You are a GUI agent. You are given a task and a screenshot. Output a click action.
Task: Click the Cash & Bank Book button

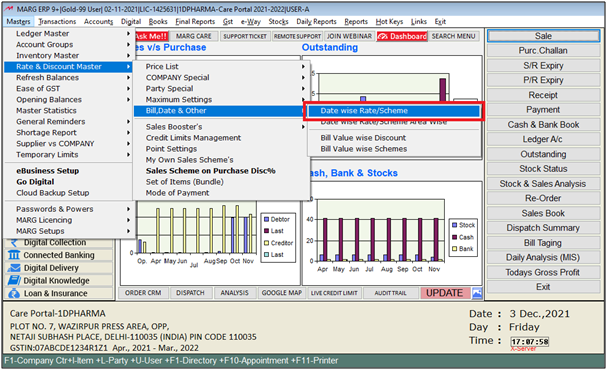543,125
